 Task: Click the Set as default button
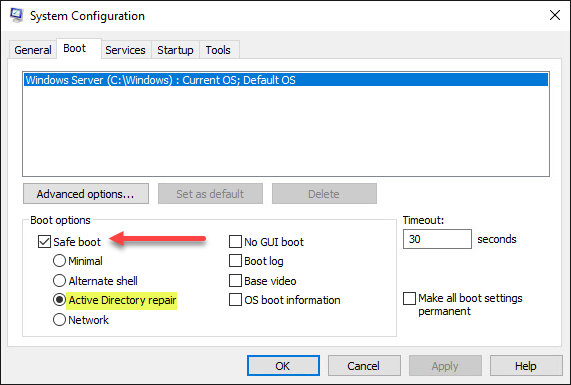210,194
